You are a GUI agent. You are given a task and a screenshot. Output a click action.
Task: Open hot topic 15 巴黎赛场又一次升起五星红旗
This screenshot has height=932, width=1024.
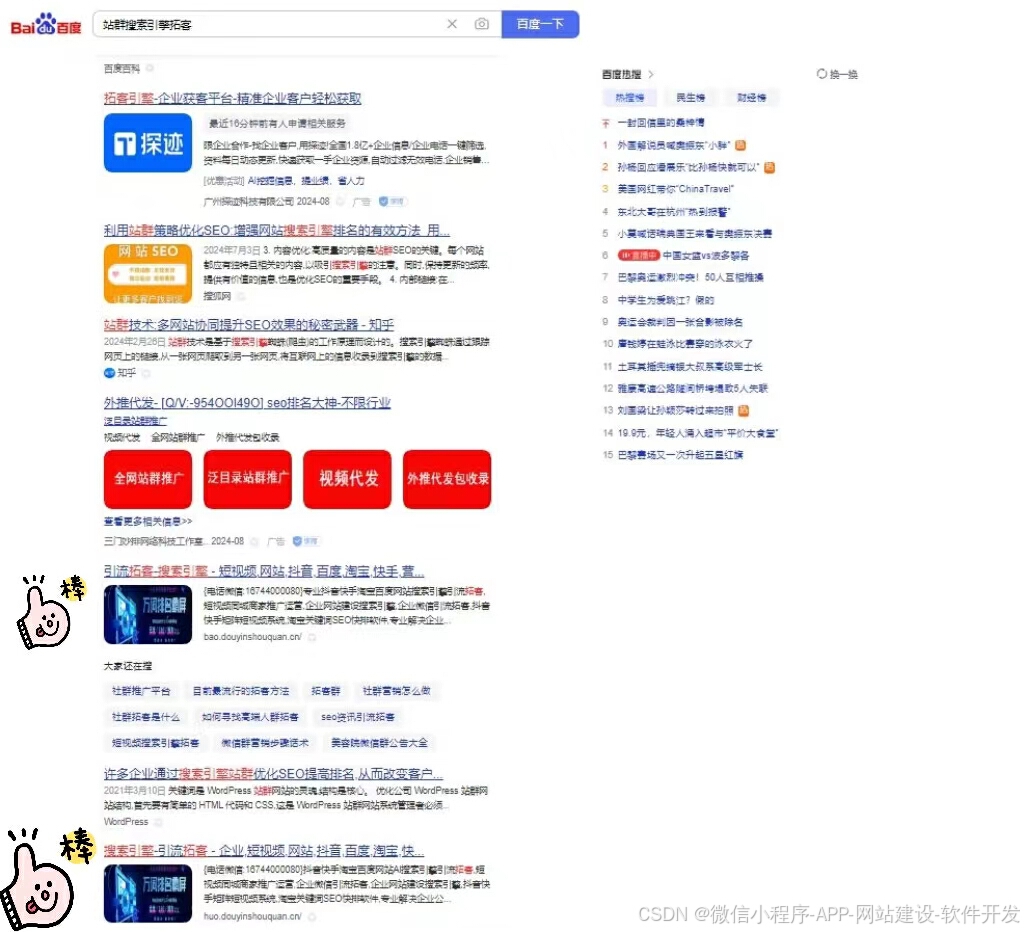(680, 455)
